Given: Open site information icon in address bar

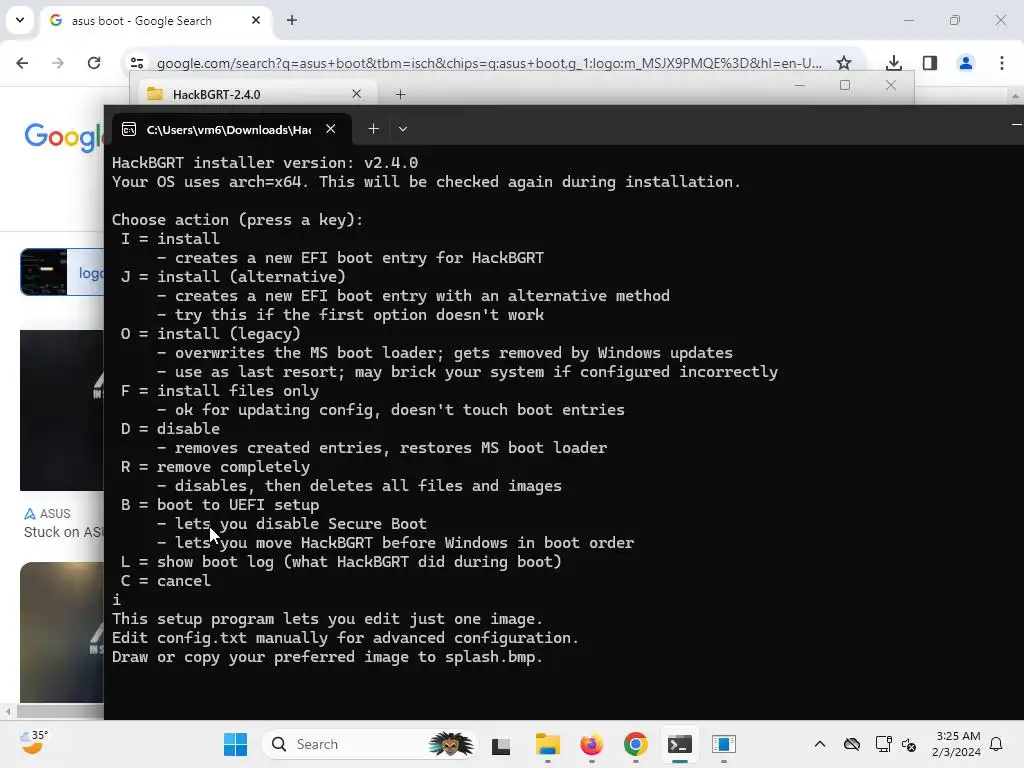Looking at the screenshot, I should click(x=137, y=63).
